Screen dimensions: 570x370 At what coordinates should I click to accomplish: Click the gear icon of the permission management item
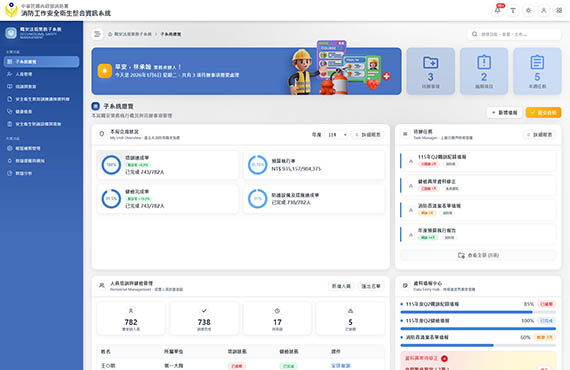(10, 148)
